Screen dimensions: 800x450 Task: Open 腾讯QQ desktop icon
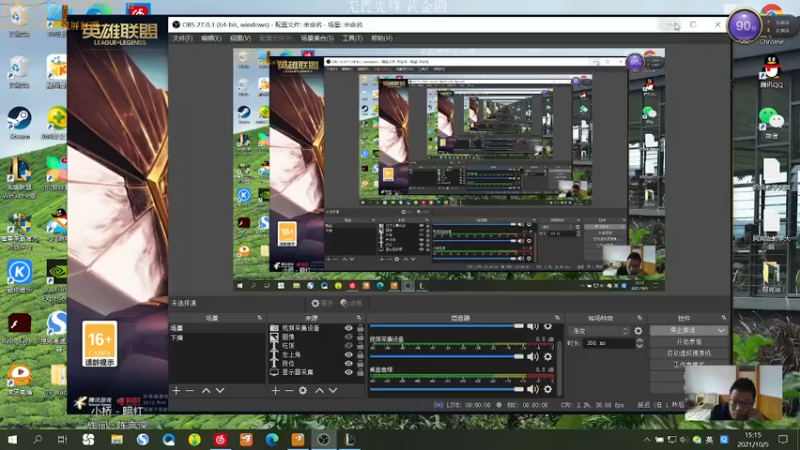pos(771,72)
